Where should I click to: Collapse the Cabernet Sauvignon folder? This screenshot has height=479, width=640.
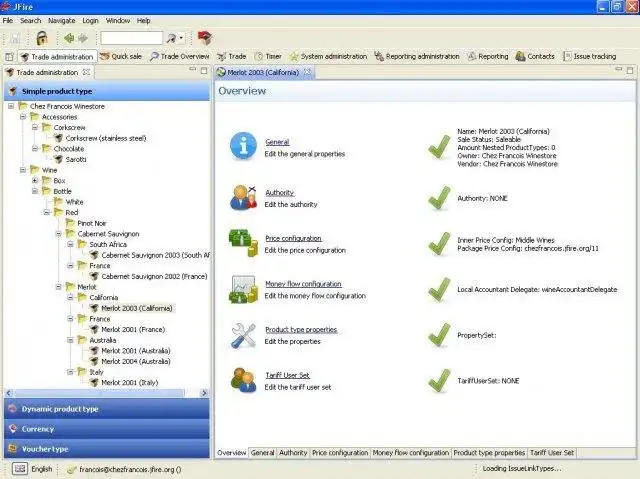(59, 234)
